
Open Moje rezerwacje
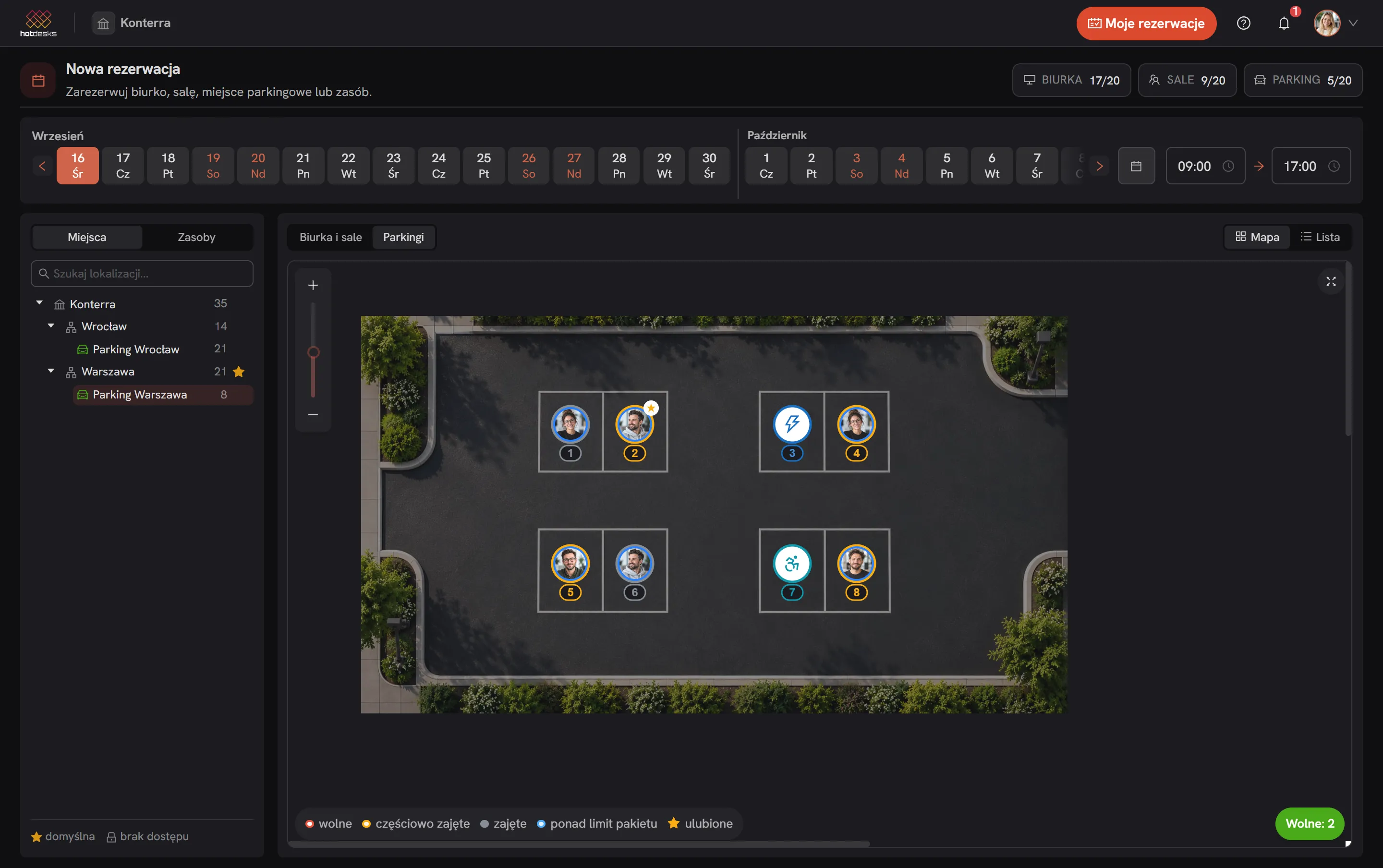tap(1146, 23)
